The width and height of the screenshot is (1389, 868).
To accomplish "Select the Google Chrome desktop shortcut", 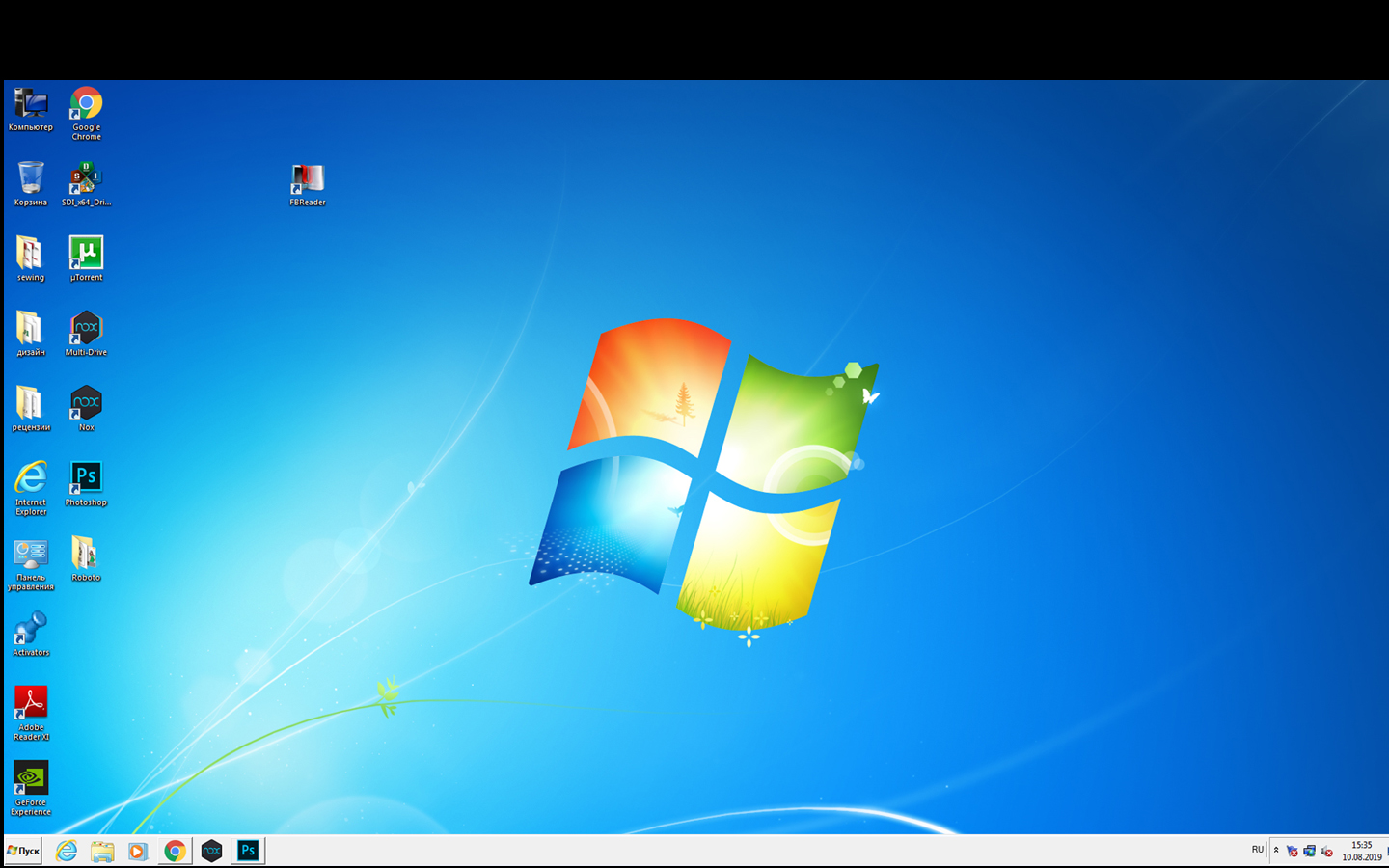I will click(86, 114).
